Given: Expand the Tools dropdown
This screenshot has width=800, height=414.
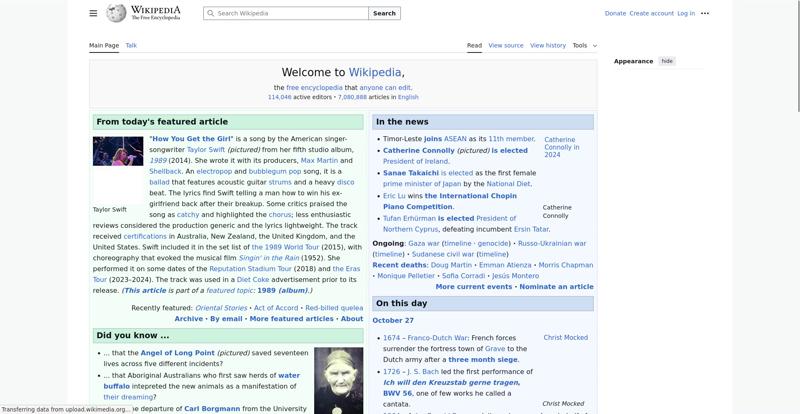Looking at the screenshot, I should (584, 45).
